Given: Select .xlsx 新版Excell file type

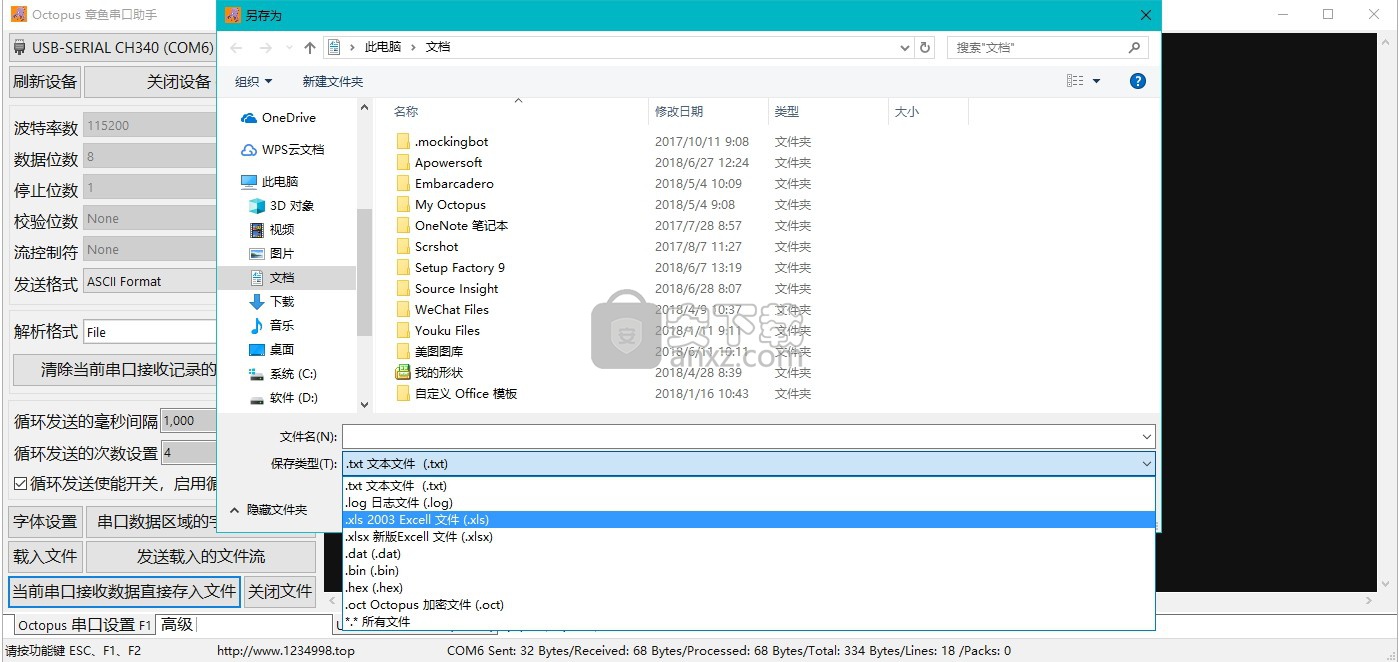Looking at the screenshot, I should click(x=749, y=537).
